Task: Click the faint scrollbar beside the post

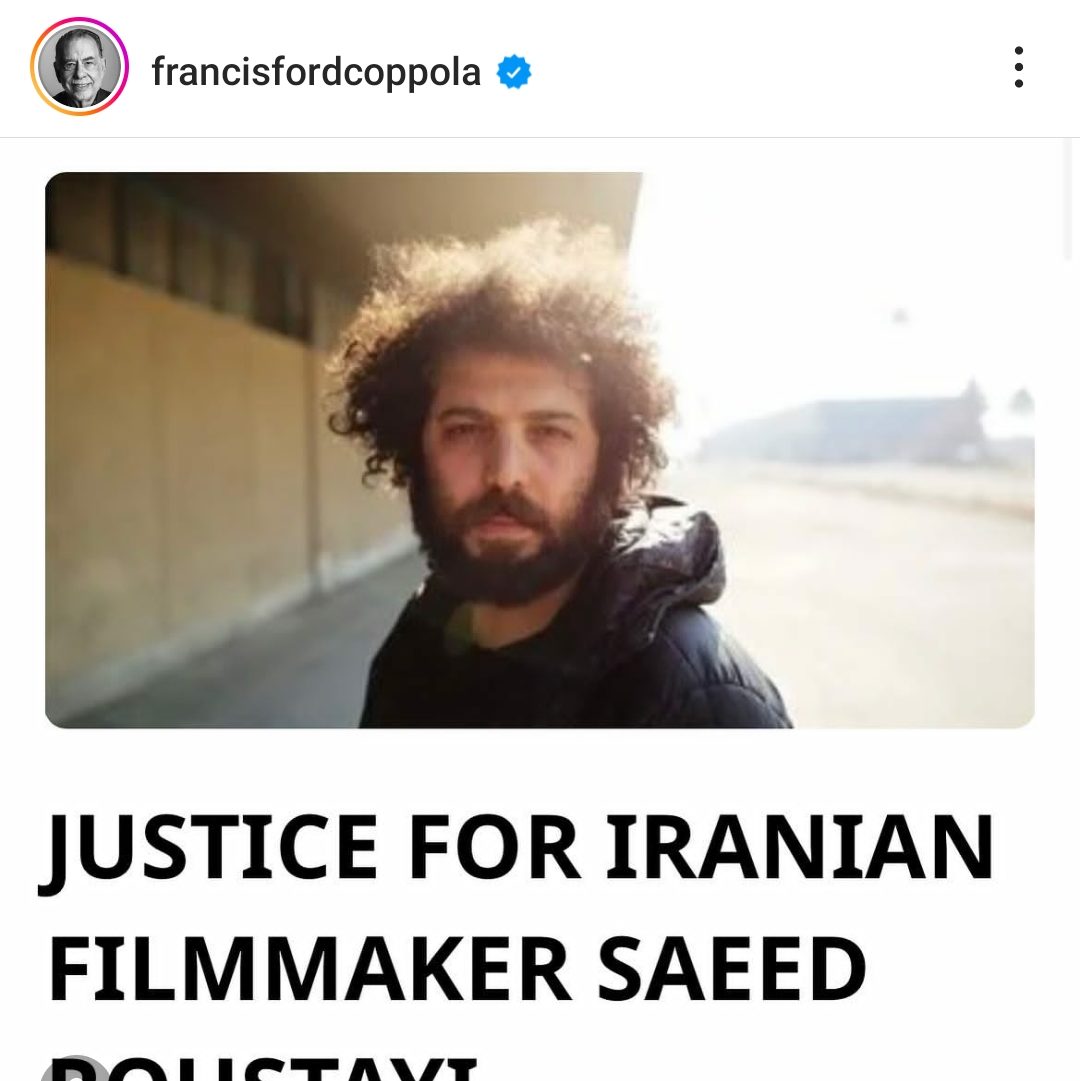Action: pyautogui.click(x=1070, y=200)
